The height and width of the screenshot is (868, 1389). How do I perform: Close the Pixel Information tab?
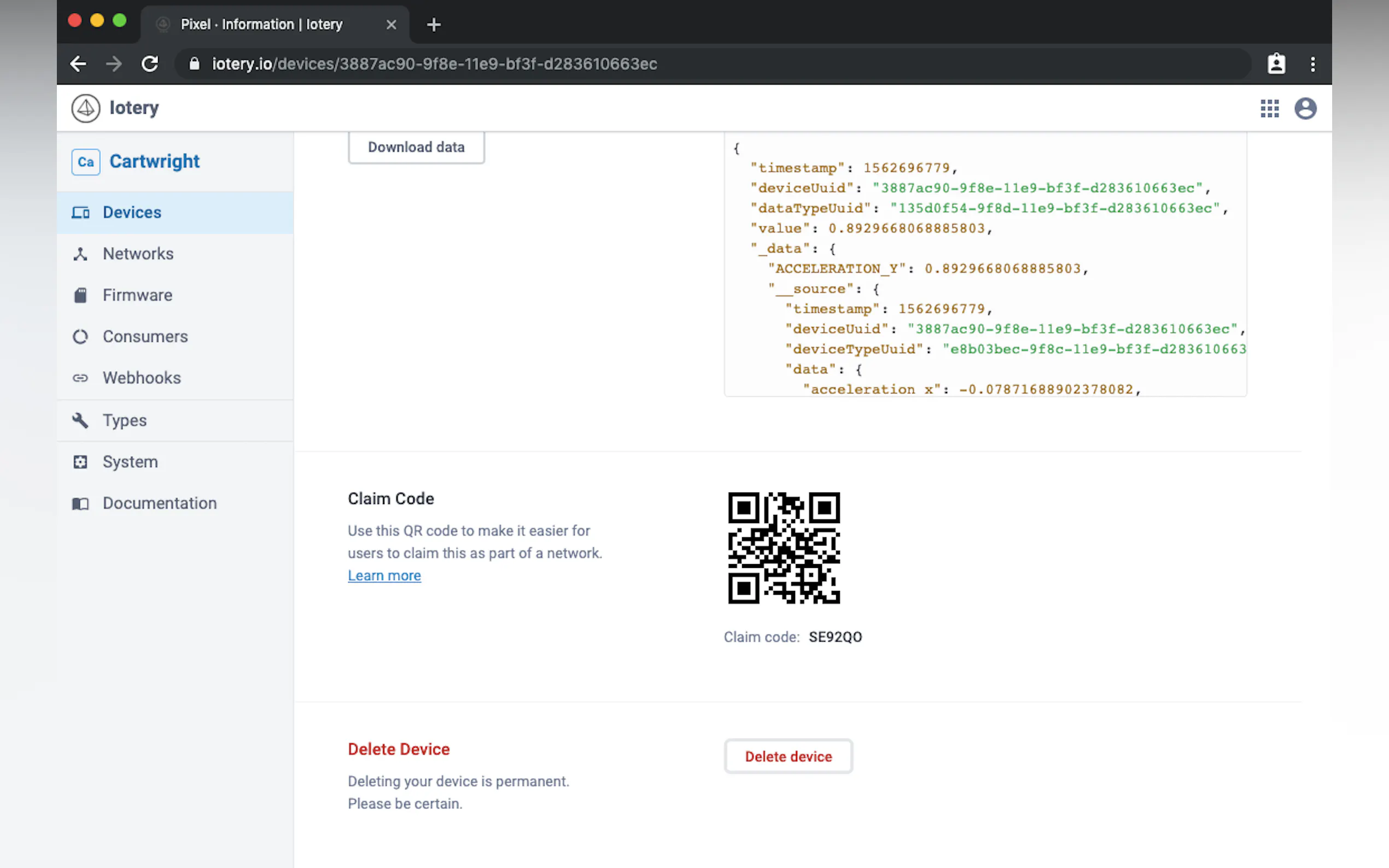(391, 25)
